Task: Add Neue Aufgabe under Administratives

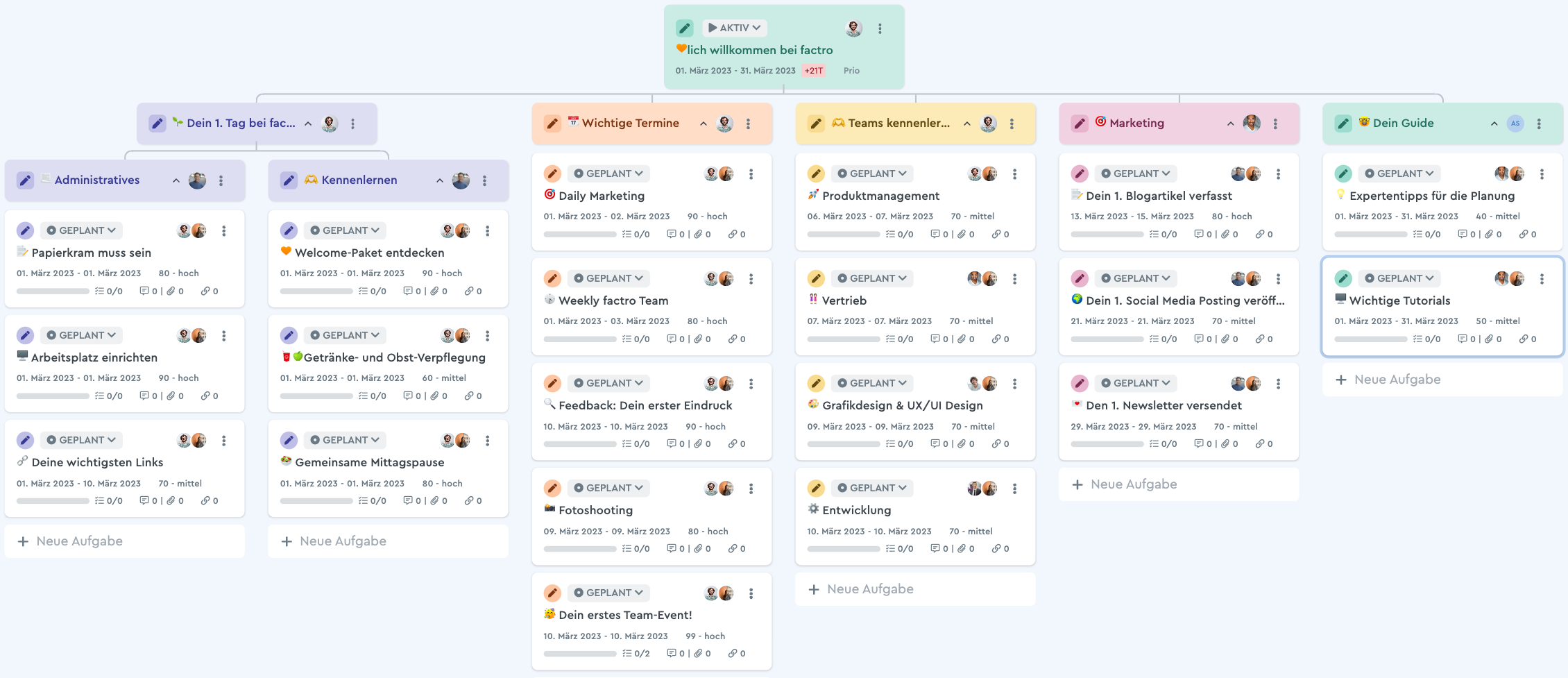Action: [125, 541]
